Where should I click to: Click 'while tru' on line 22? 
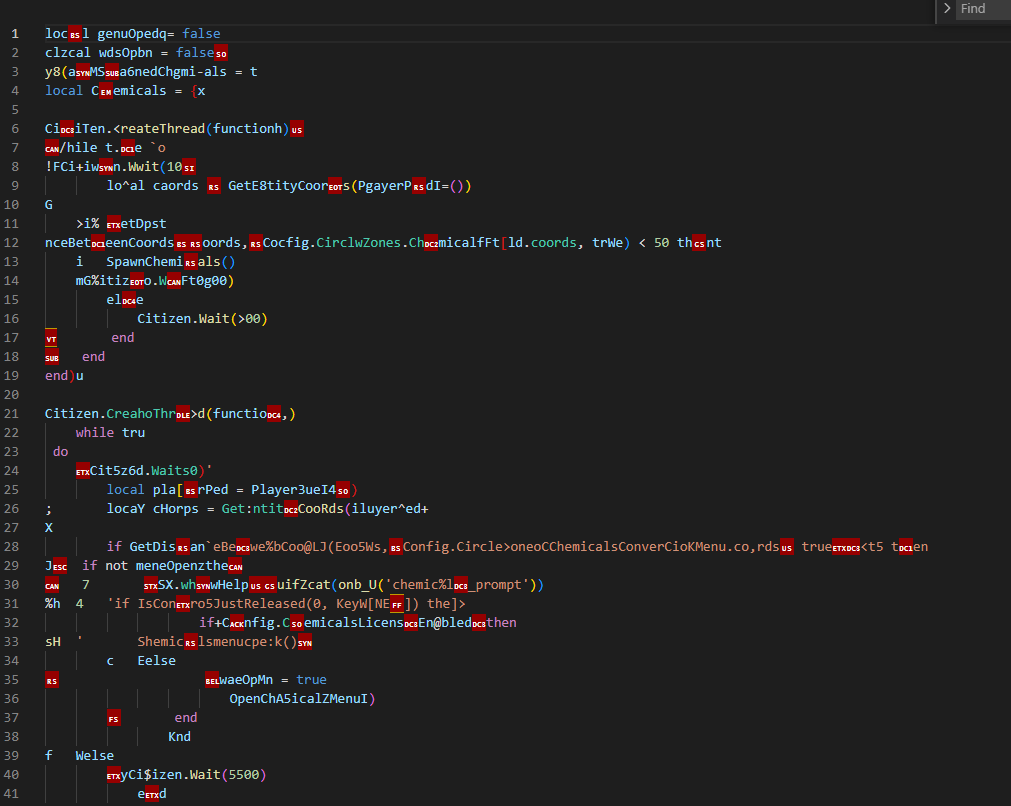coord(110,433)
